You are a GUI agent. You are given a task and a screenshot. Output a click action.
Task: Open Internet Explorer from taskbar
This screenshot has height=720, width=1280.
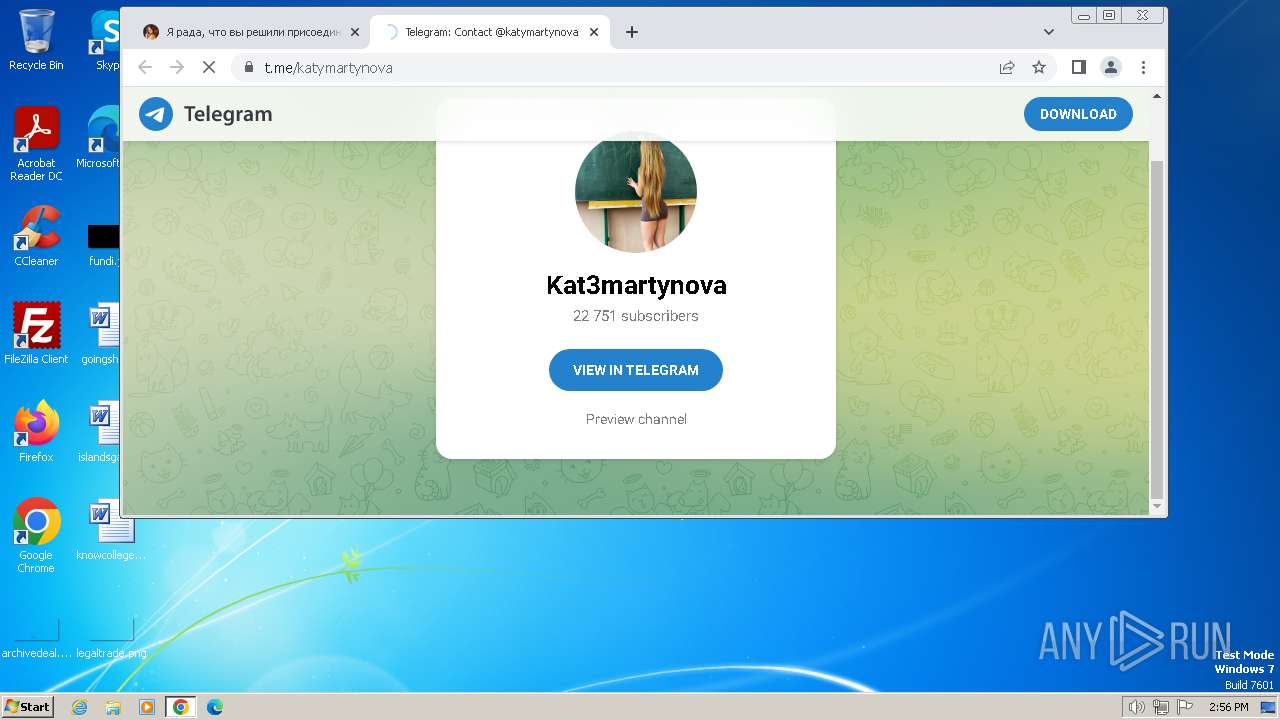tap(80, 707)
